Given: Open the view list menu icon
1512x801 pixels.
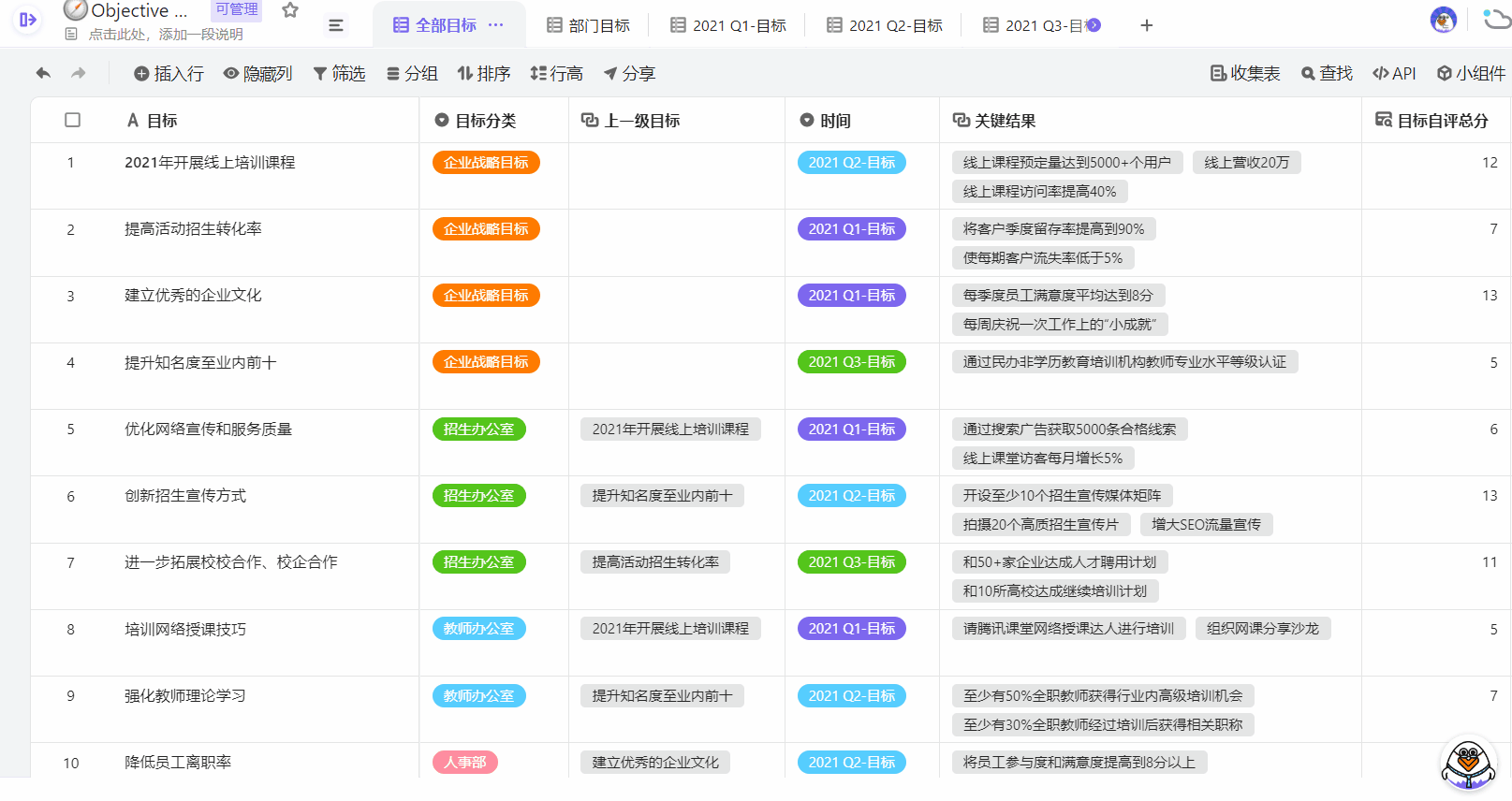Looking at the screenshot, I should 336,25.
